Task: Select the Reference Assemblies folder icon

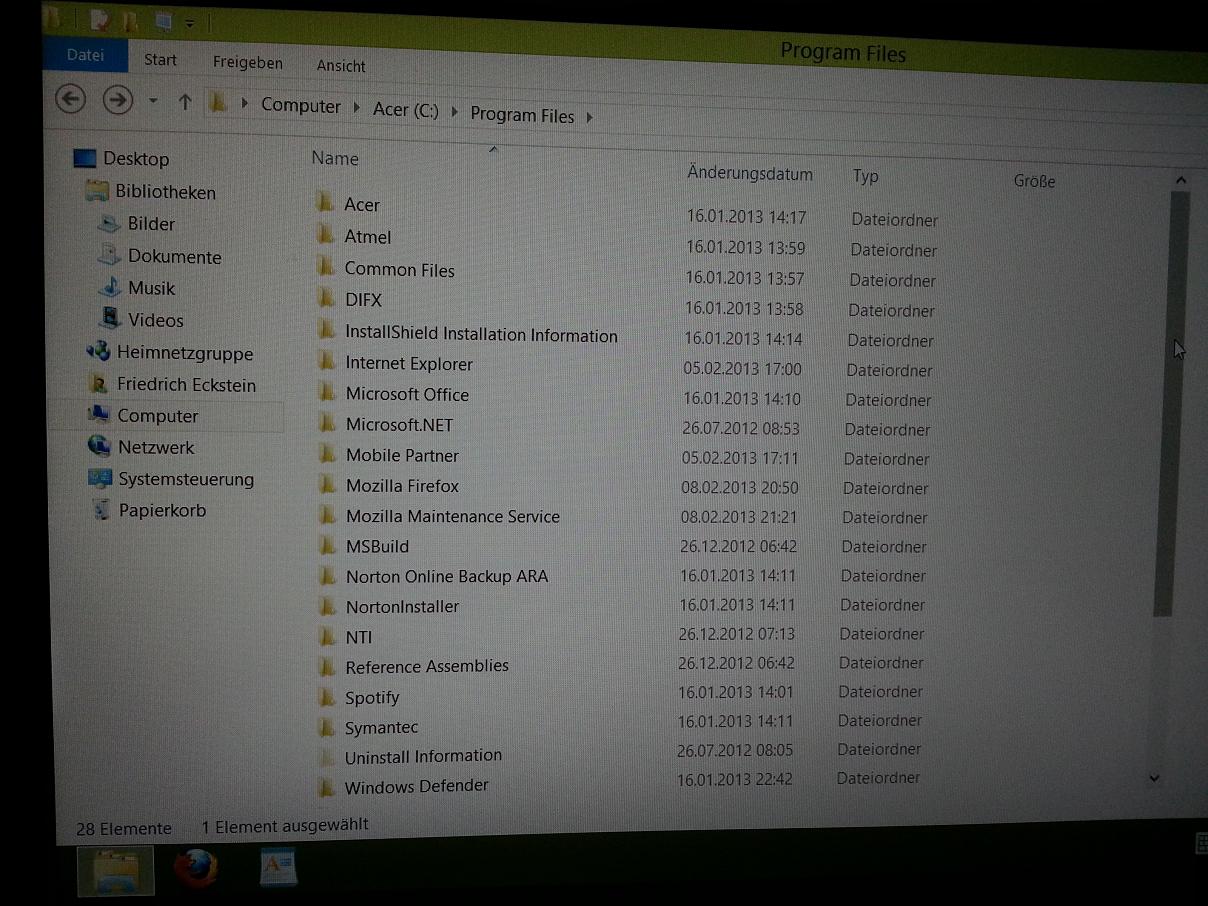Action: tap(327, 666)
